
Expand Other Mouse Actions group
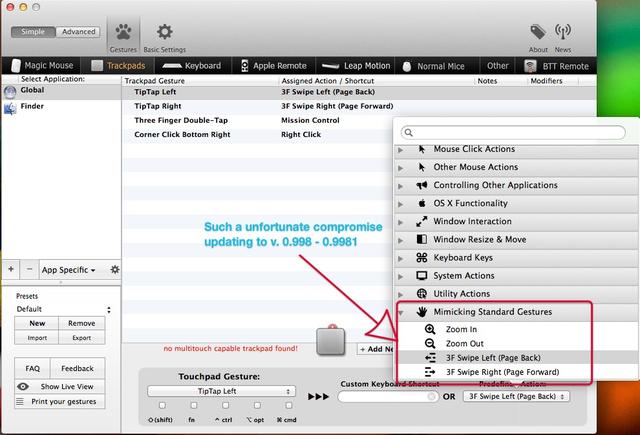[x=400, y=168]
